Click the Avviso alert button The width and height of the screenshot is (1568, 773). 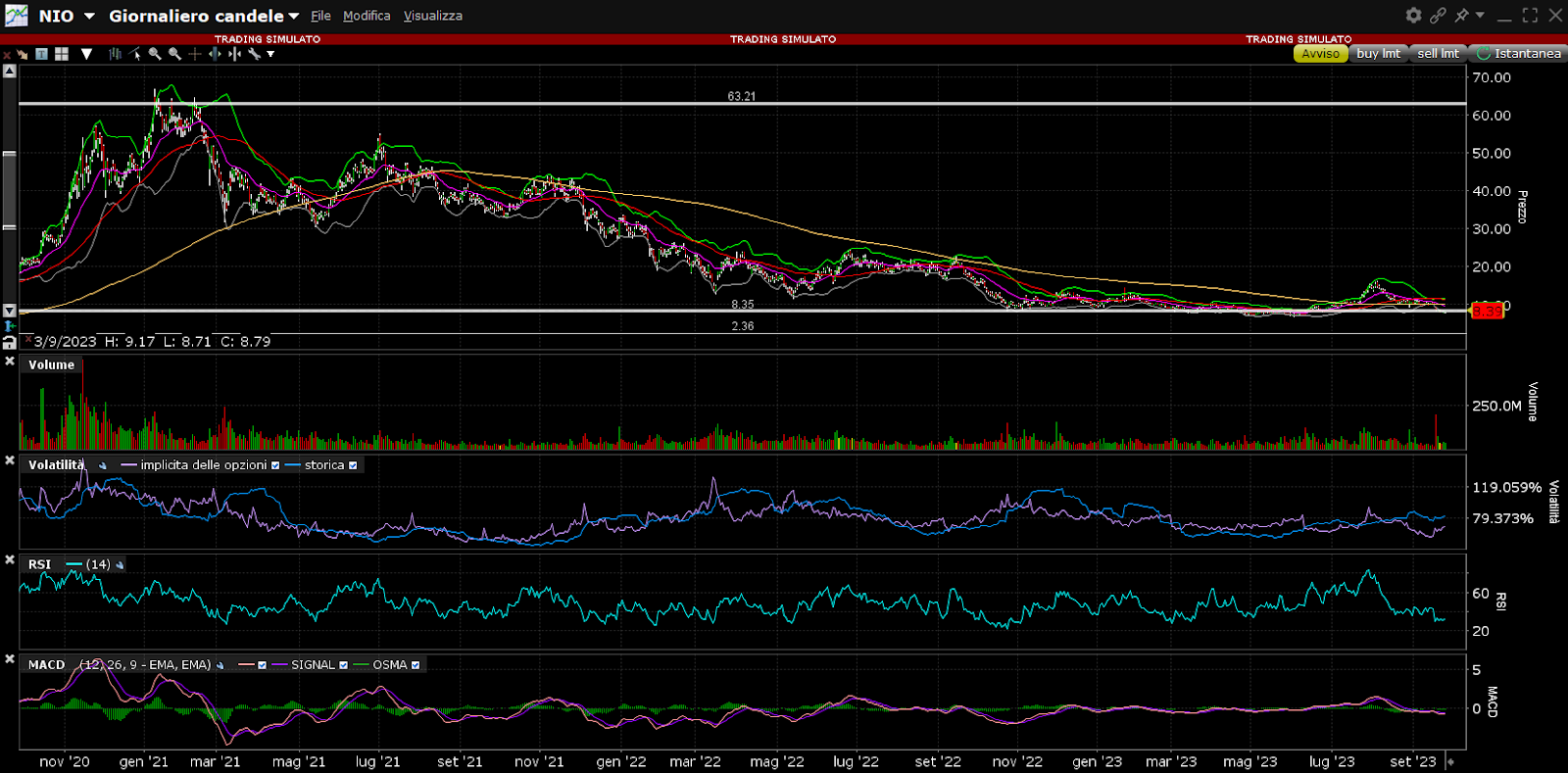(x=1320, y=54)
